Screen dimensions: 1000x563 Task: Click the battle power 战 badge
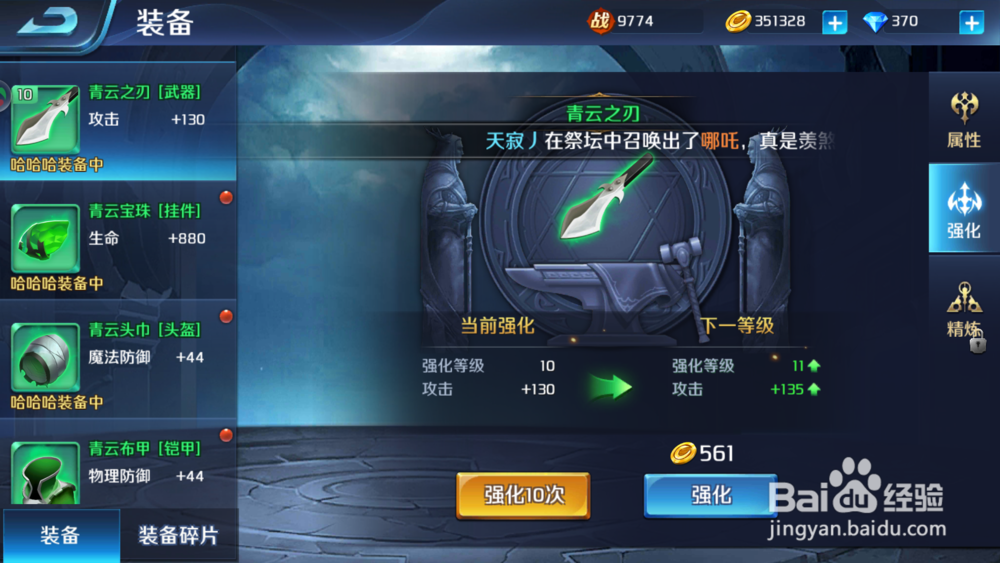(599, 22)
